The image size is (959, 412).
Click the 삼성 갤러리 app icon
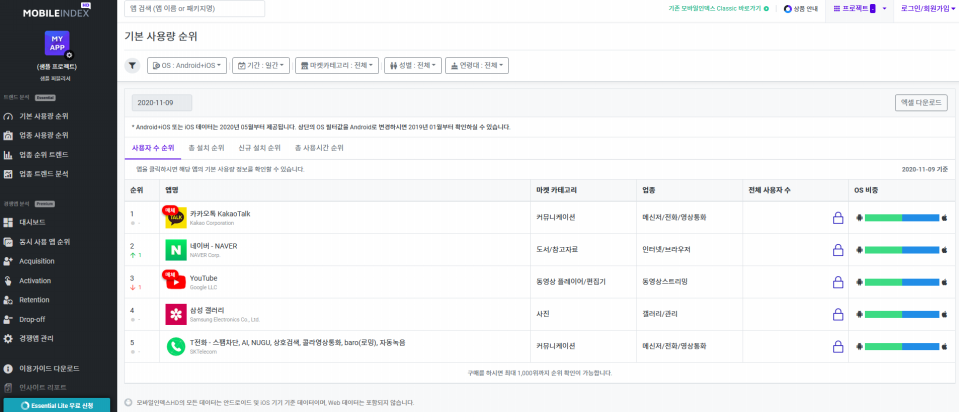176,314
